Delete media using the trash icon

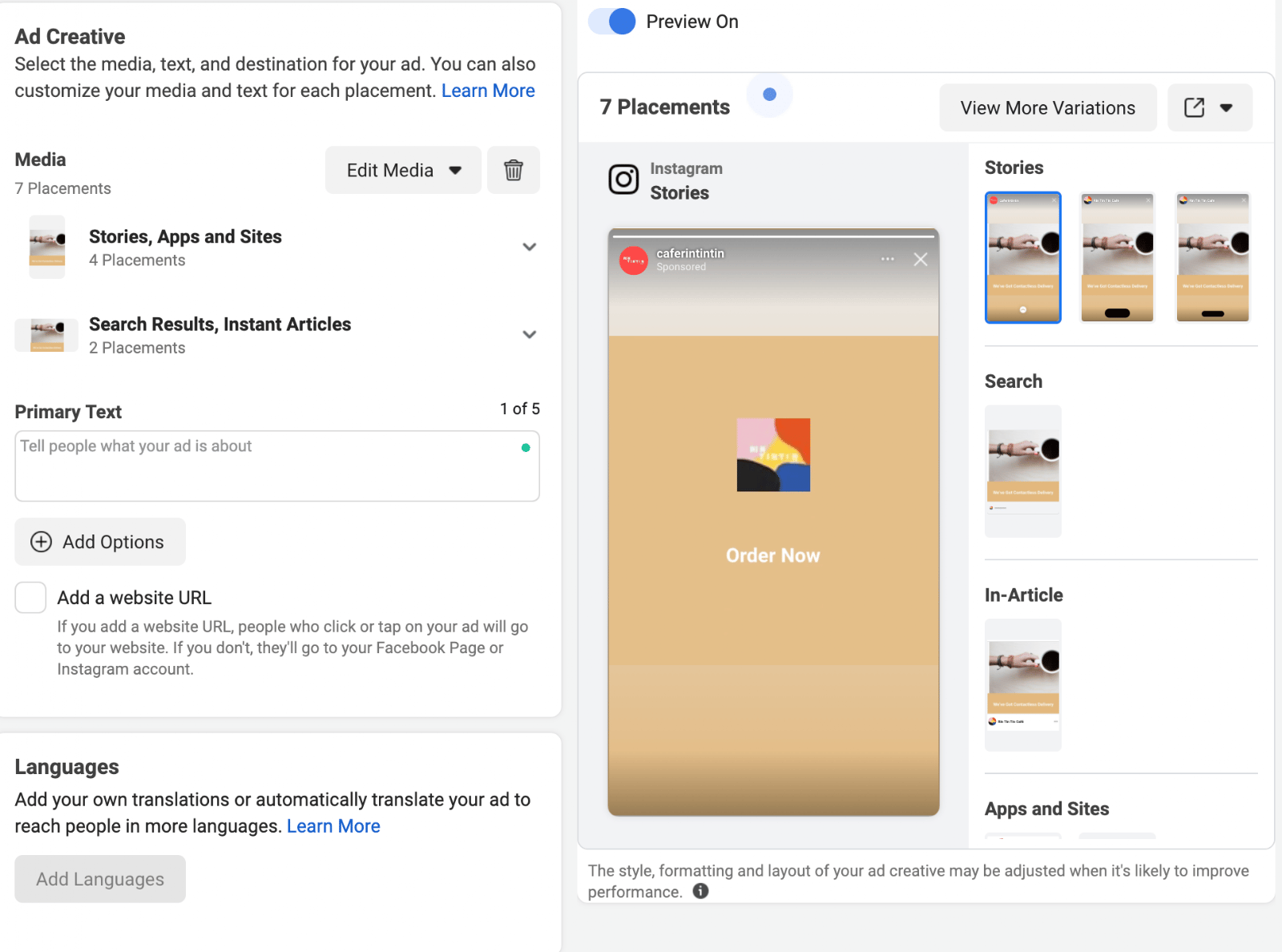click(514, 170)
